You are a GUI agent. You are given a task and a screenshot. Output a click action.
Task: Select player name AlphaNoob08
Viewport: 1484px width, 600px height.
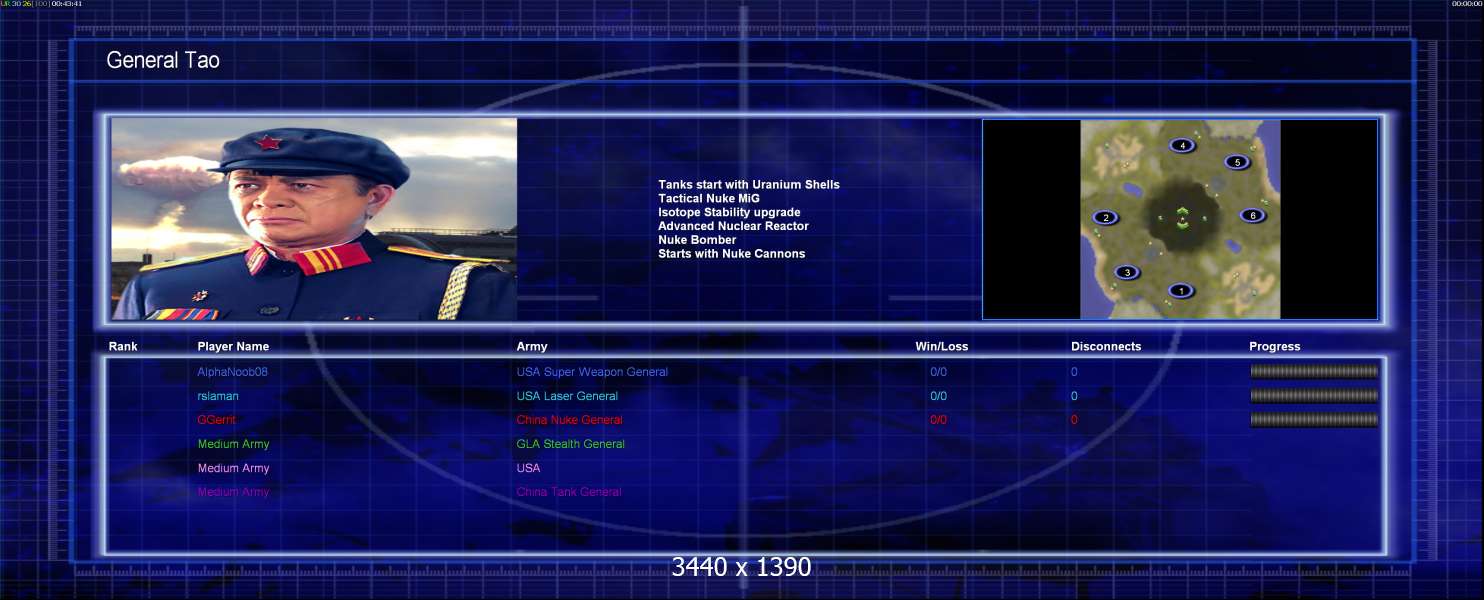point(233,372)
